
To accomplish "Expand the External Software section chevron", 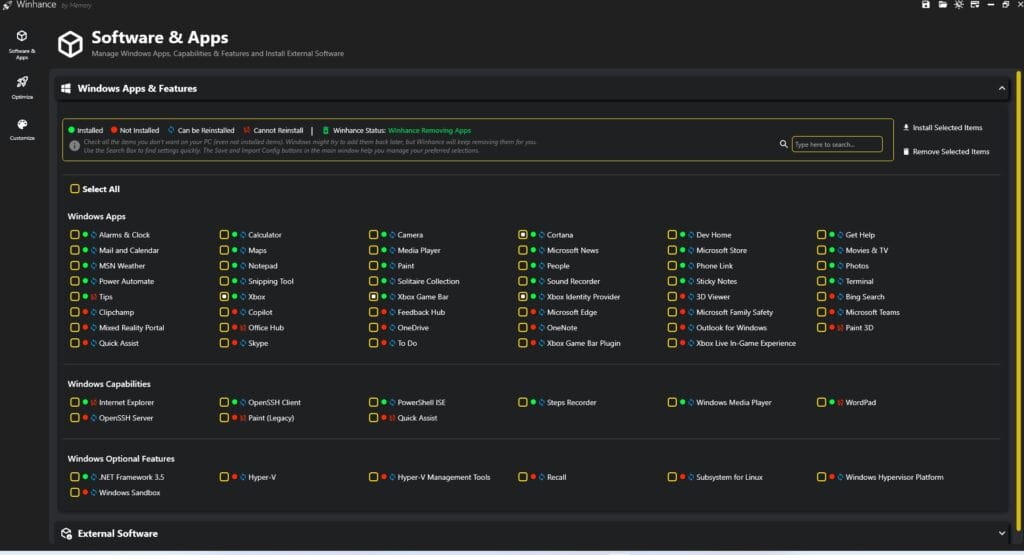I will tap(1001, 534).
